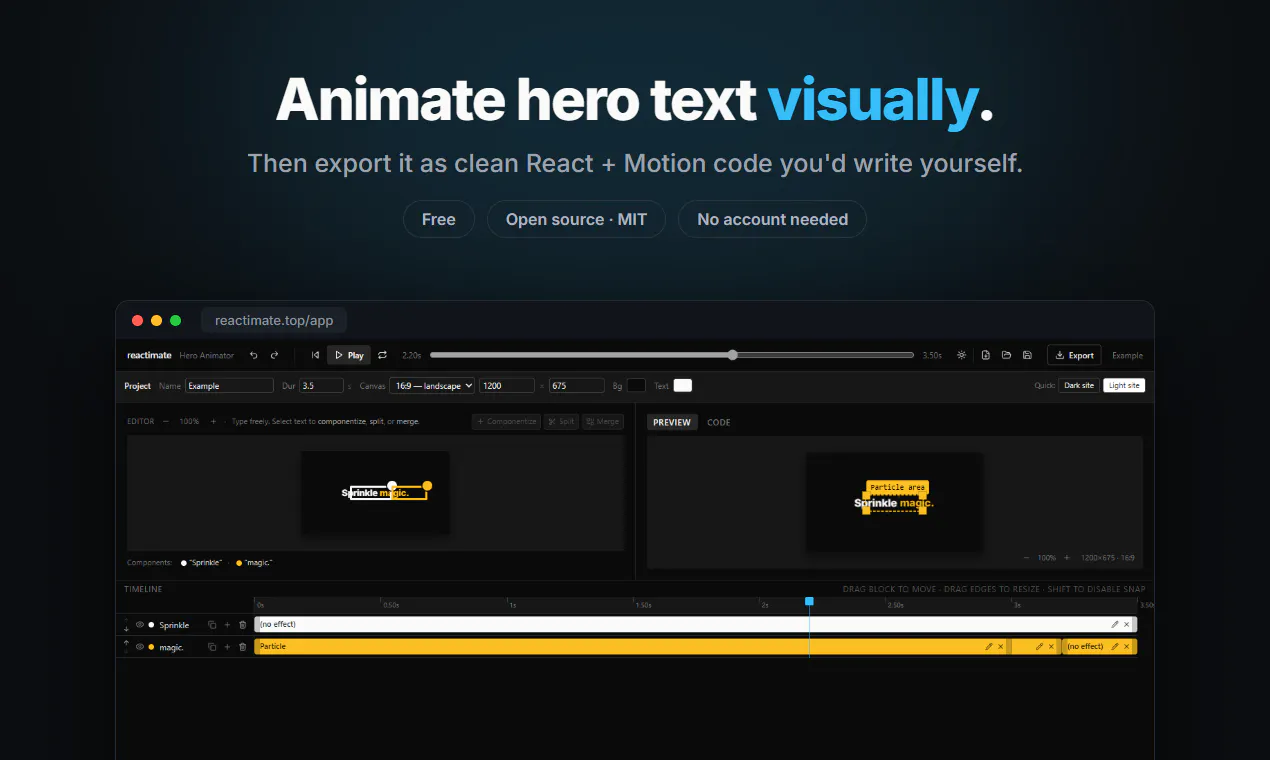Apply the Dark site quick preset

point(1079,385)
